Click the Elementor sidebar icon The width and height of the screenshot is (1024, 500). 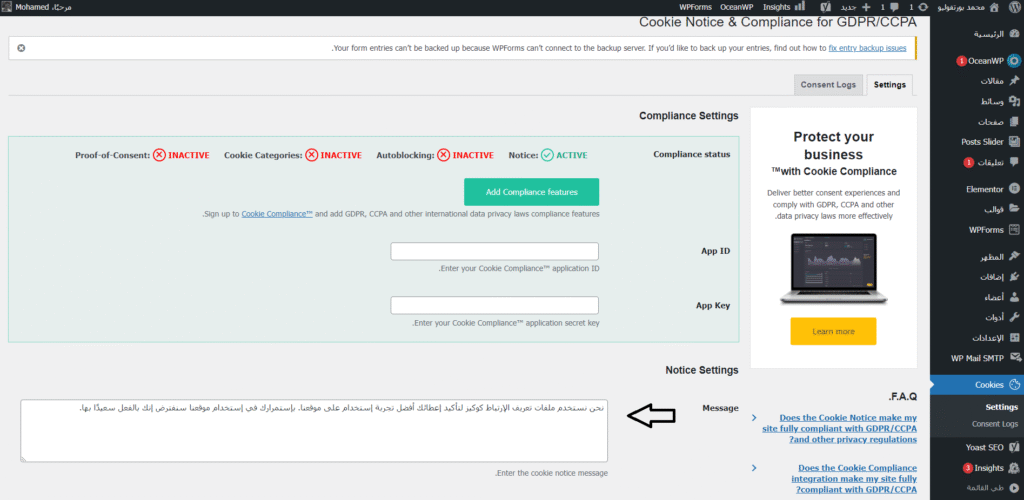pyautogui.click(x=1014, y=189)
